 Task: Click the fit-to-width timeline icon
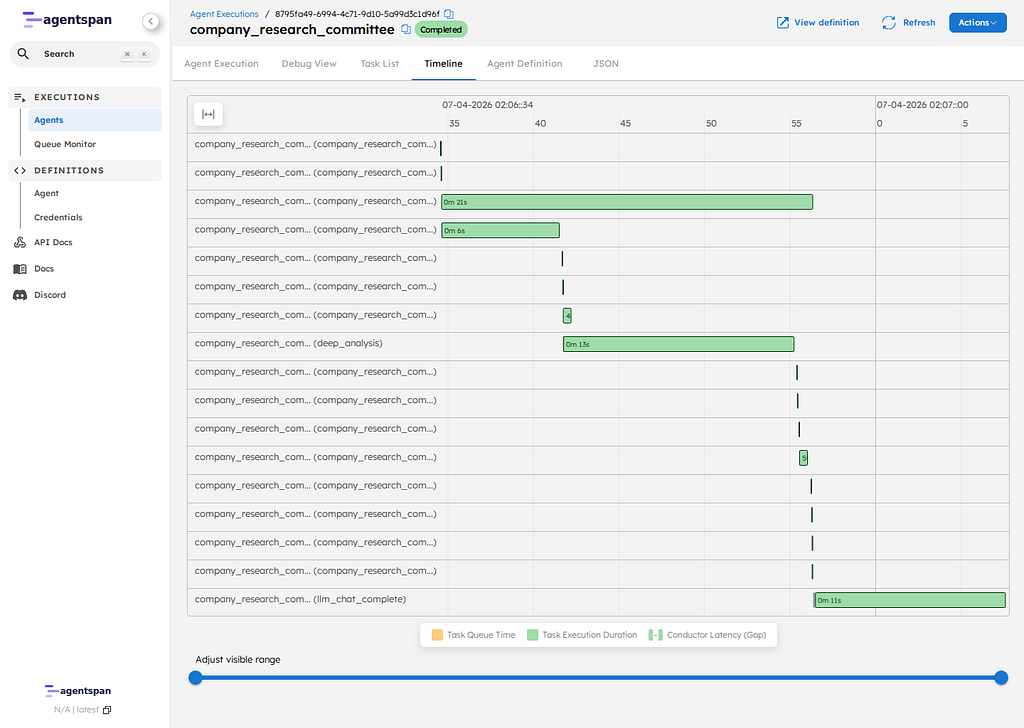(x=208, y=114)
